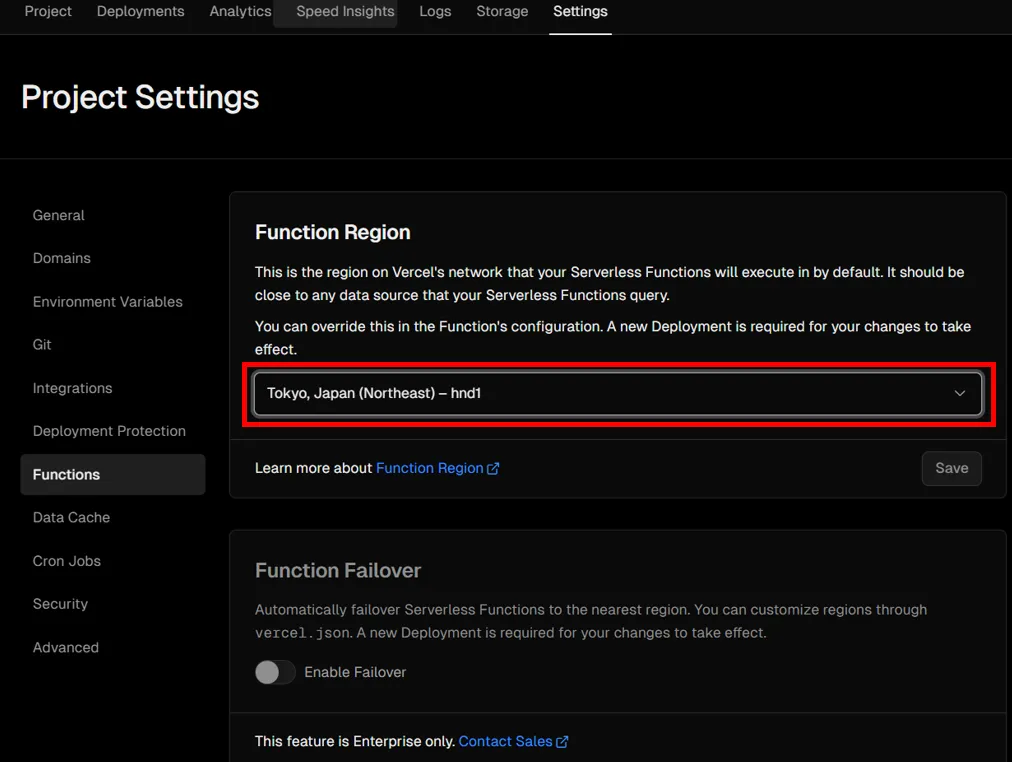This screenshot has height=762, width=1012.
Task: Go to Environment Variables settings
Action: (108, 301)
